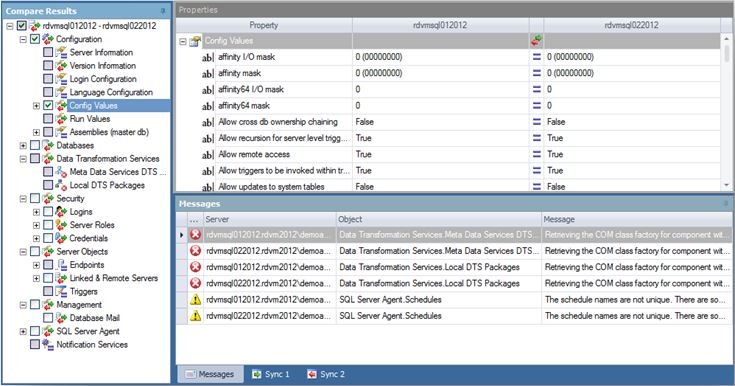Select the Run Values tree item

(x=90, y=119)
